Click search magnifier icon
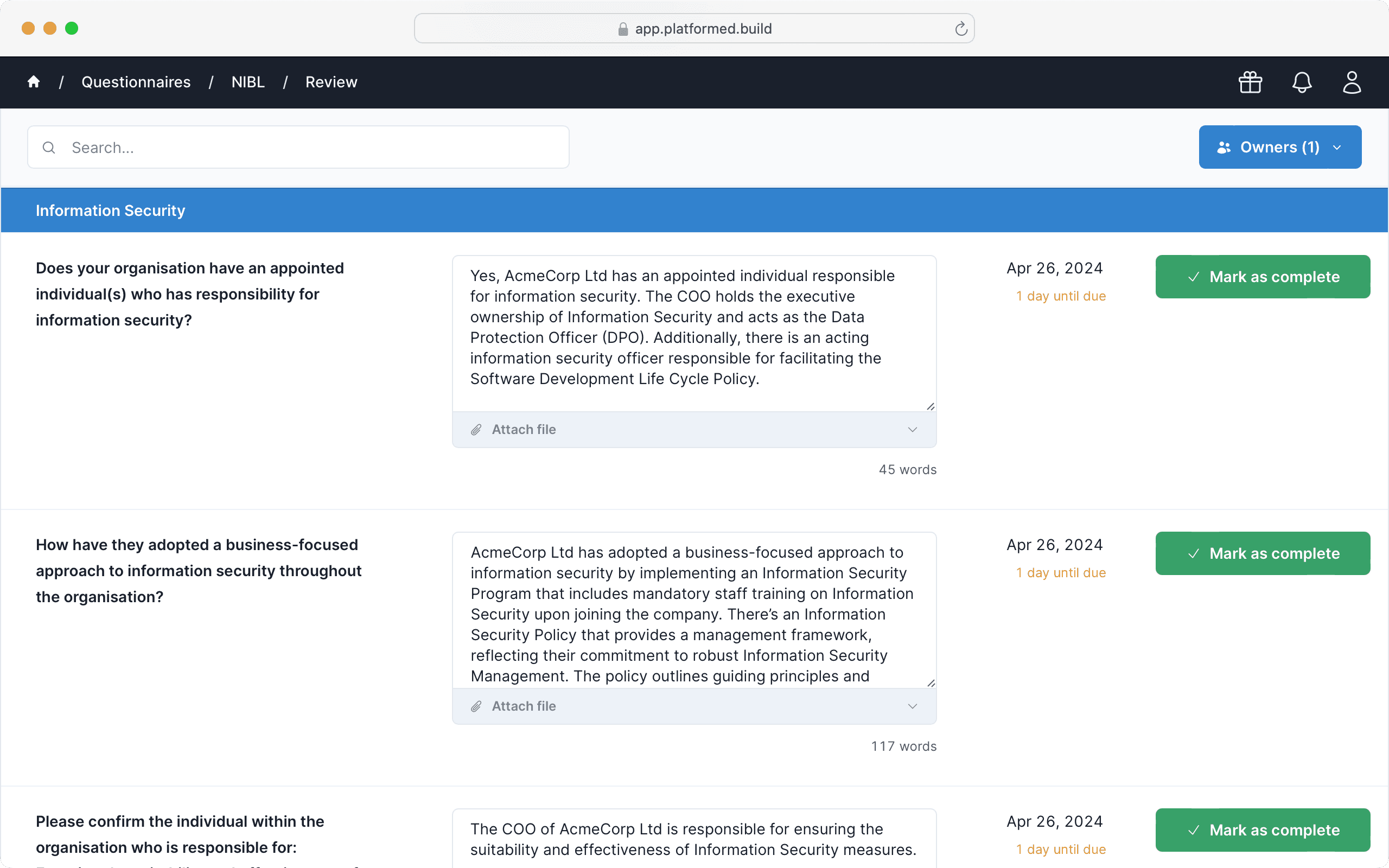The height and width of the screenshot is (868, 1389). (x=49, y=148)
